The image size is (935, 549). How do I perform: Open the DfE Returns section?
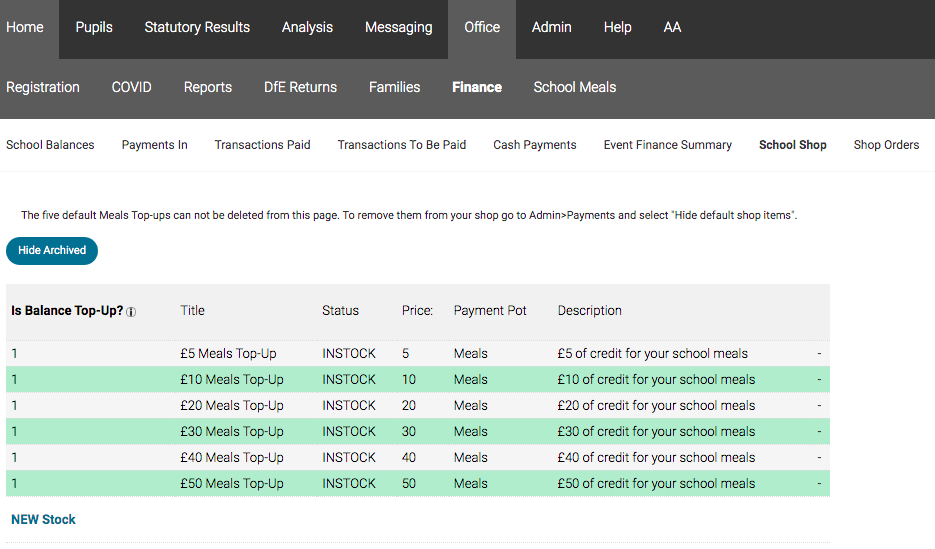(x=300, y=87)
